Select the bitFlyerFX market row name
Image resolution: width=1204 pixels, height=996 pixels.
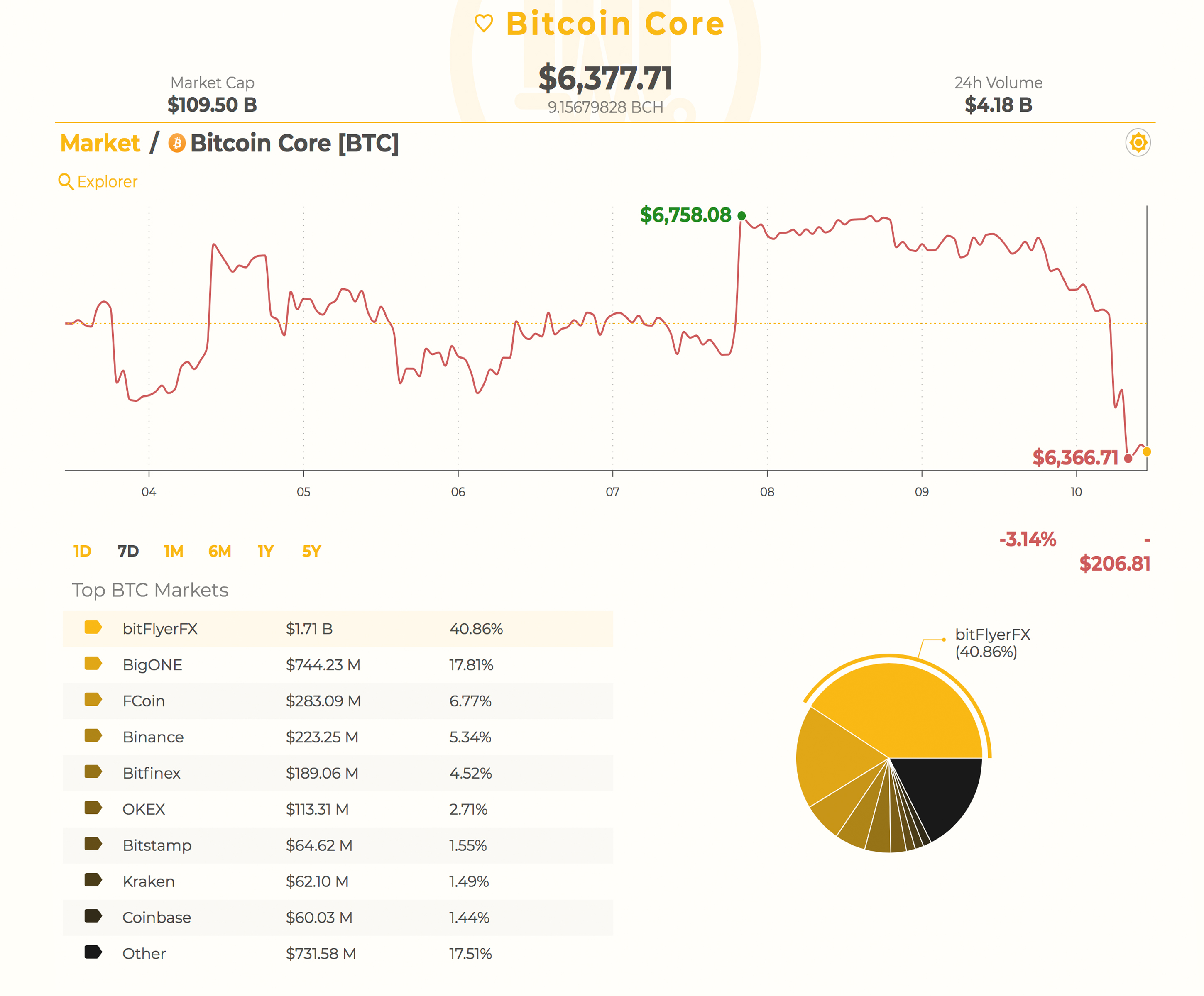[160, 629]
